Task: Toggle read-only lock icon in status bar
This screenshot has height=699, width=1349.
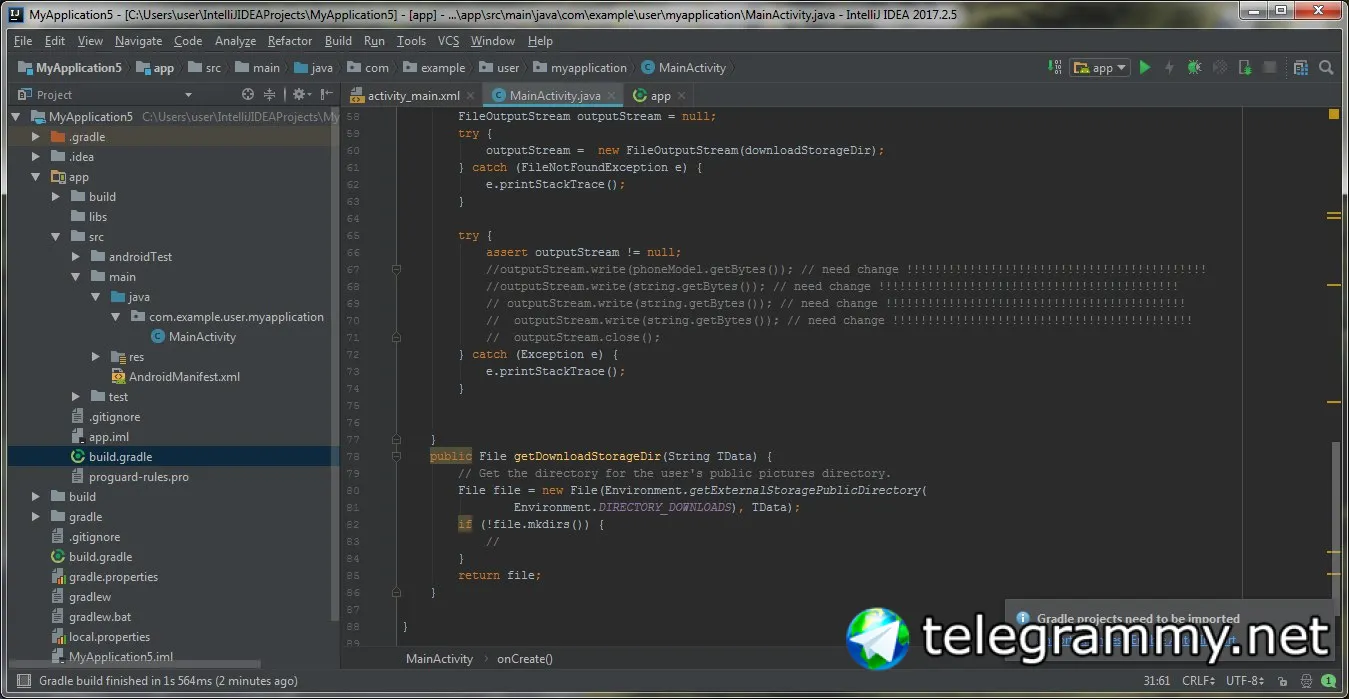Action: 1285,681
